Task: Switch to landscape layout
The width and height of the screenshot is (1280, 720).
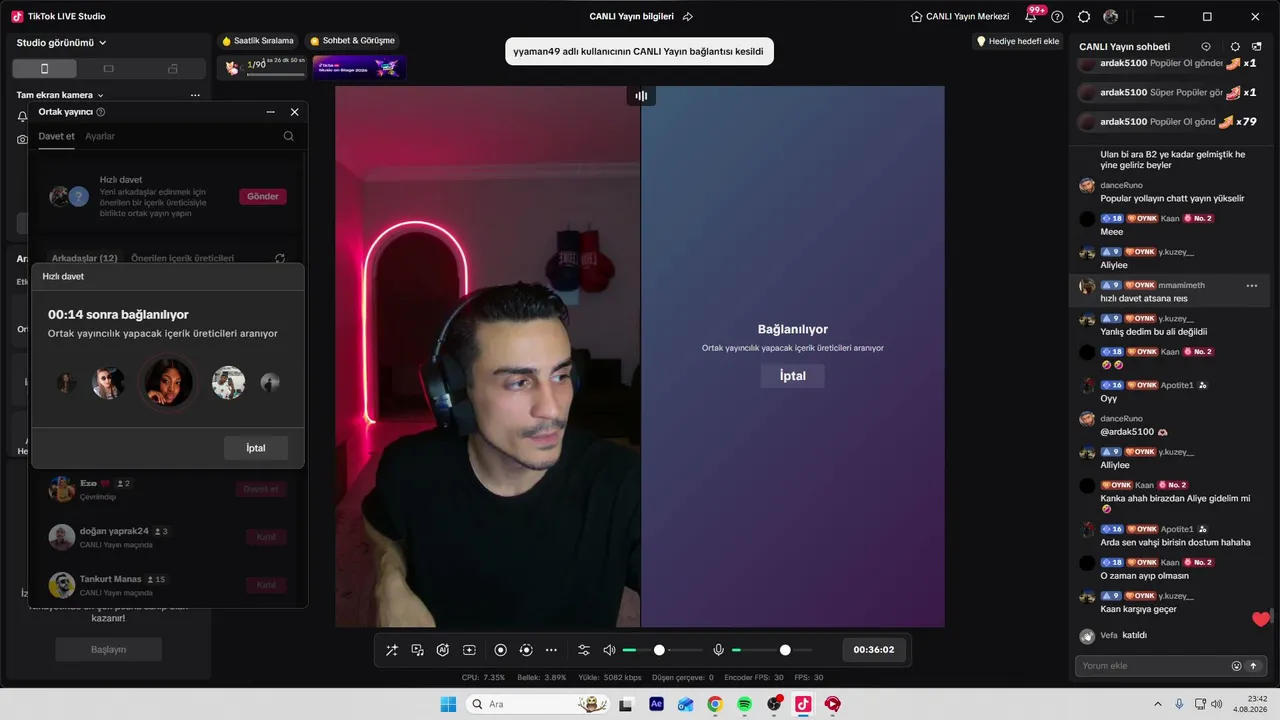Action: pyautogui.click(x=108, y=68)
